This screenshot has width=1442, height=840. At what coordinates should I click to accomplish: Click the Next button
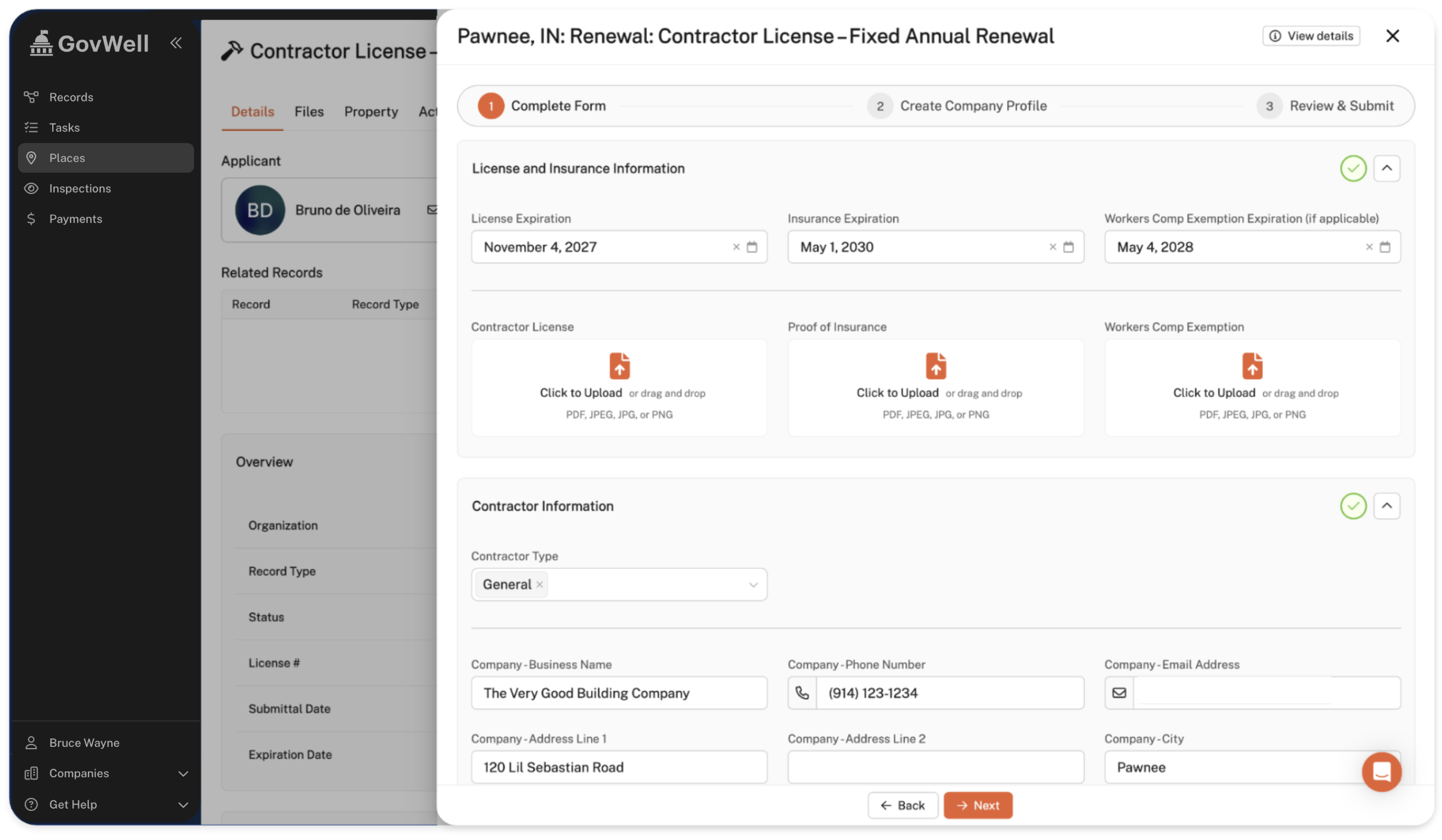[x=977, y=805]
